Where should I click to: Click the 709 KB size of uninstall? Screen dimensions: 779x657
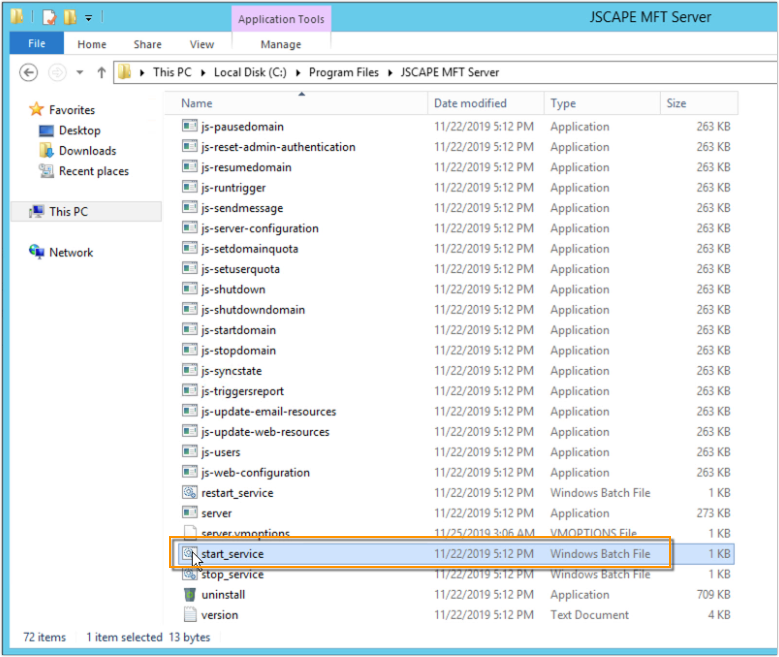click(713, 594)
